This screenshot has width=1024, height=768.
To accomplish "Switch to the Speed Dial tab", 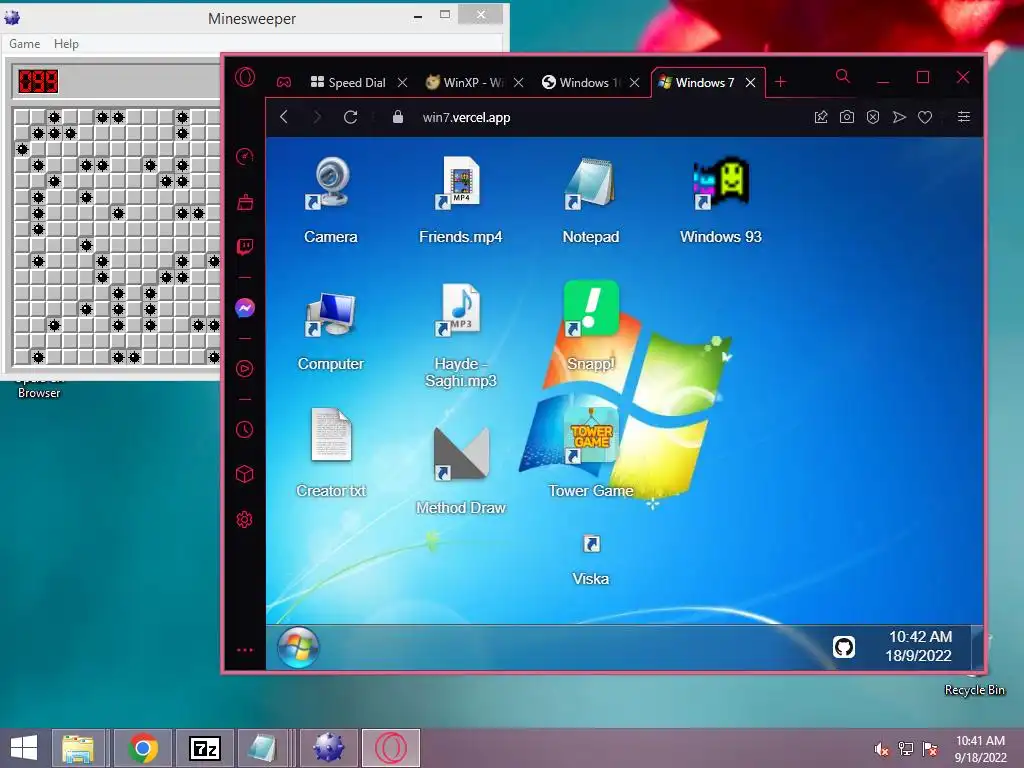I will click(348, 82).
